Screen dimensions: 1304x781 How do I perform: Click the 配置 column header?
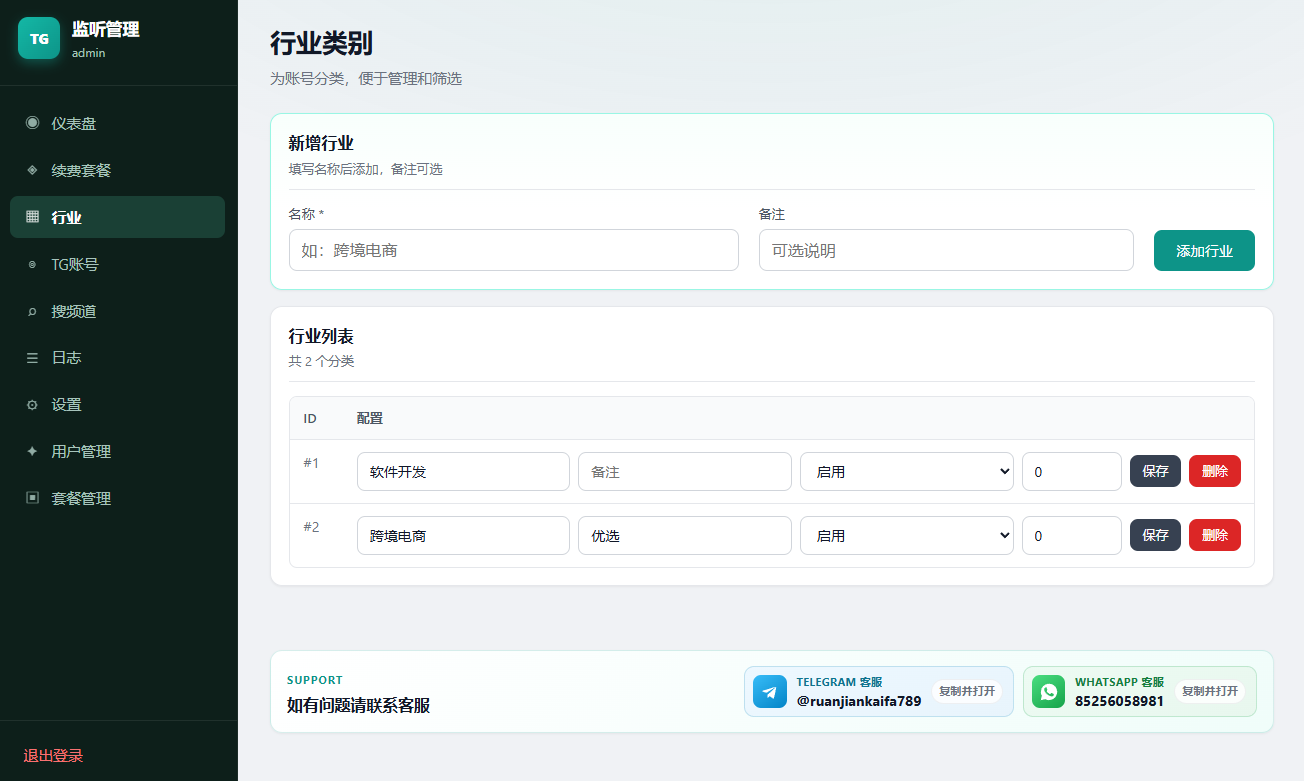[370, 418]
